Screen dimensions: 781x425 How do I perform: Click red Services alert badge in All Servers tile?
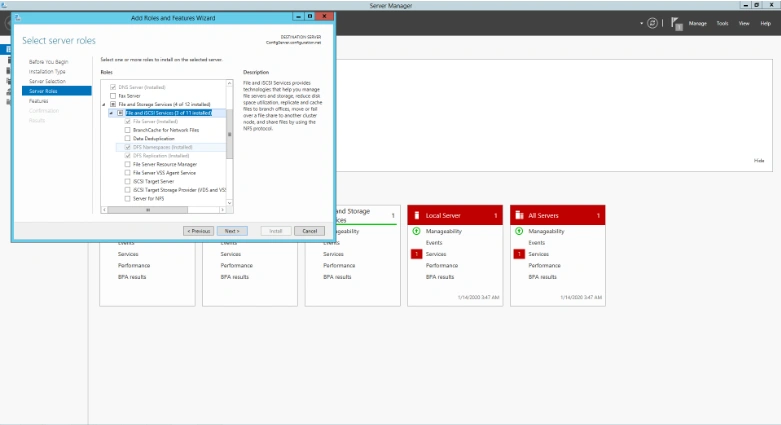coord(519,254)
